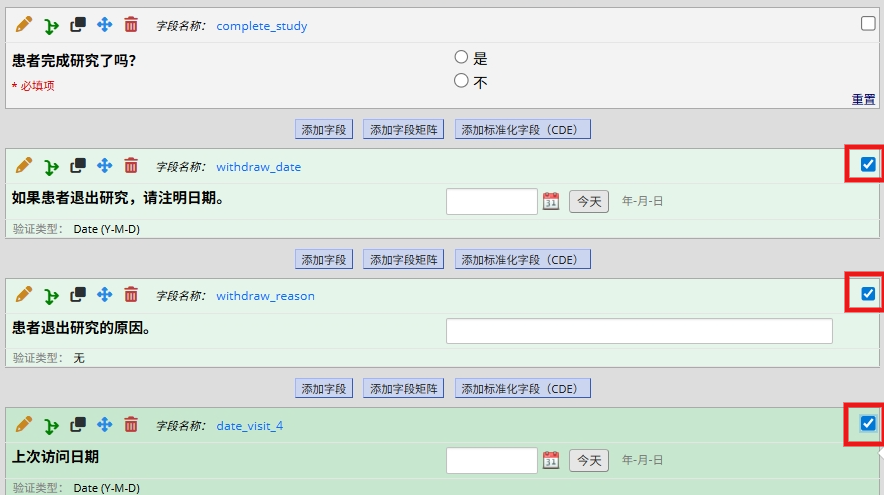Screen dimensions: 884x495
Task: Select the 不 radio option
Action: [x=461, y=81]
